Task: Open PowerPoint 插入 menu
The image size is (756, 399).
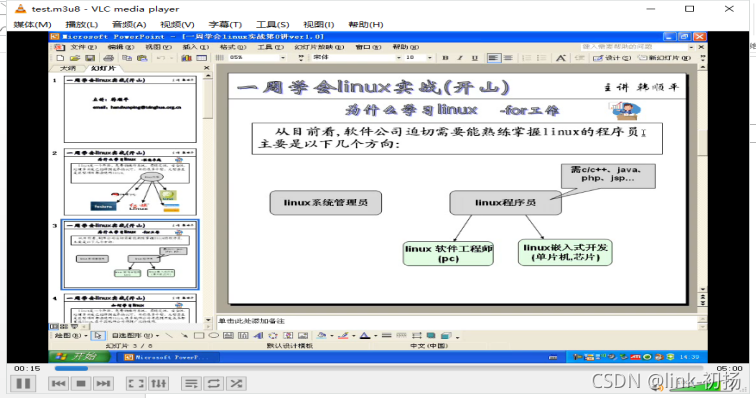Action: 195,47
